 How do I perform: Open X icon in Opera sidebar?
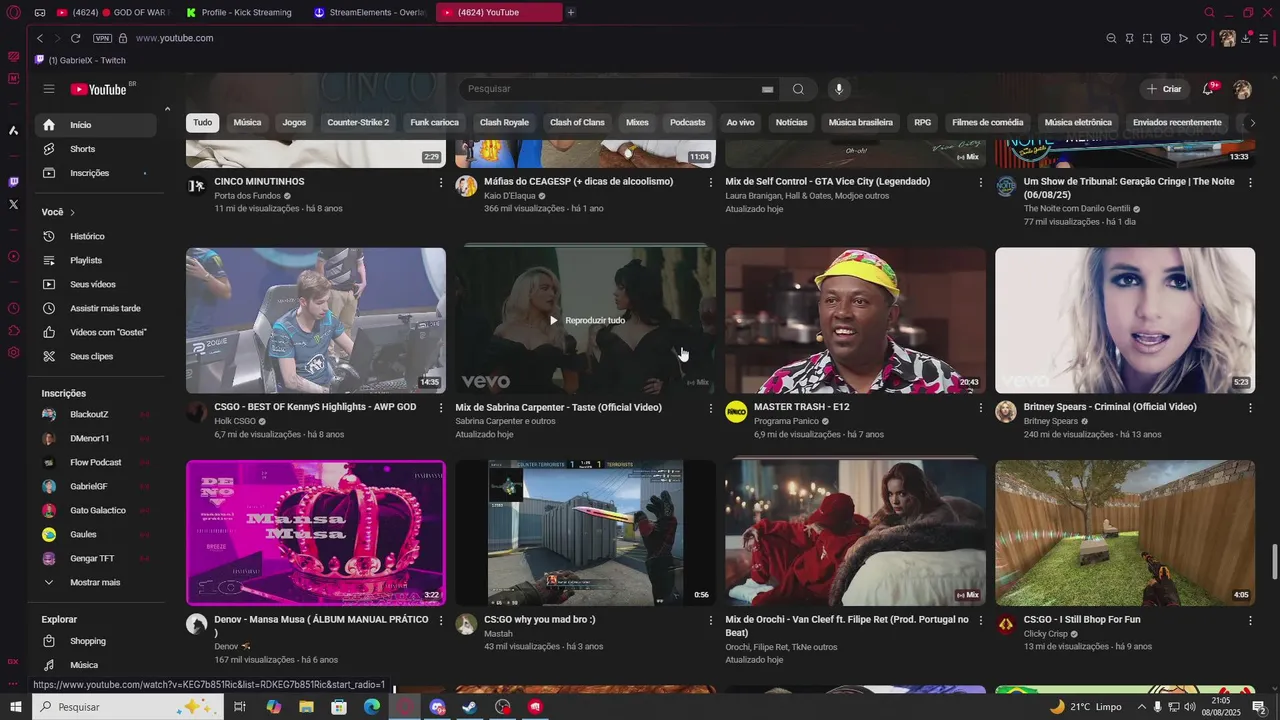[x=13, y=204]
